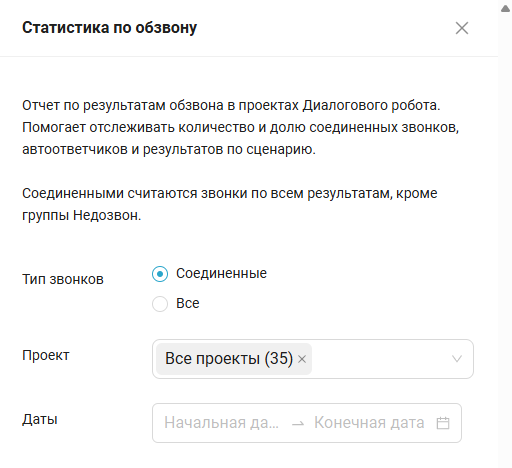The image size is (512, 468).
Task: Click the Все проекты (35) tag text
Action: coord(229,359)
